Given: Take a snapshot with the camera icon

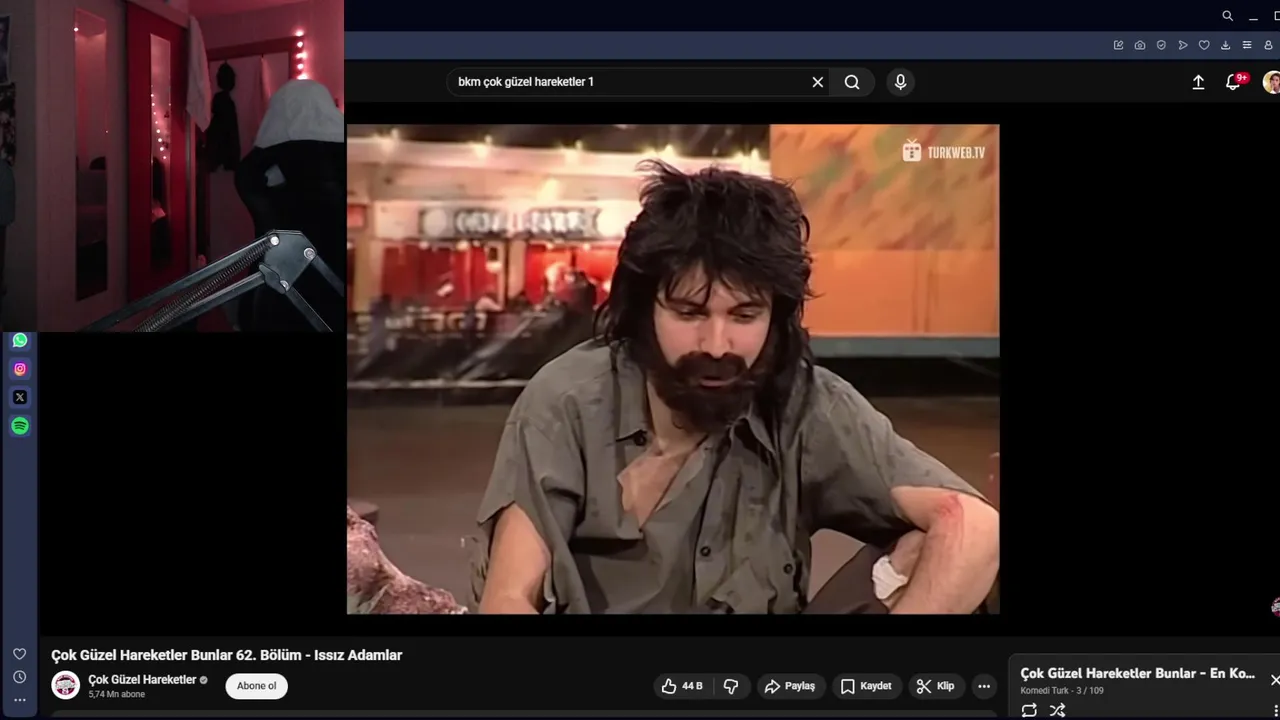Looking at the screenshot, I should click(1140, 45).
